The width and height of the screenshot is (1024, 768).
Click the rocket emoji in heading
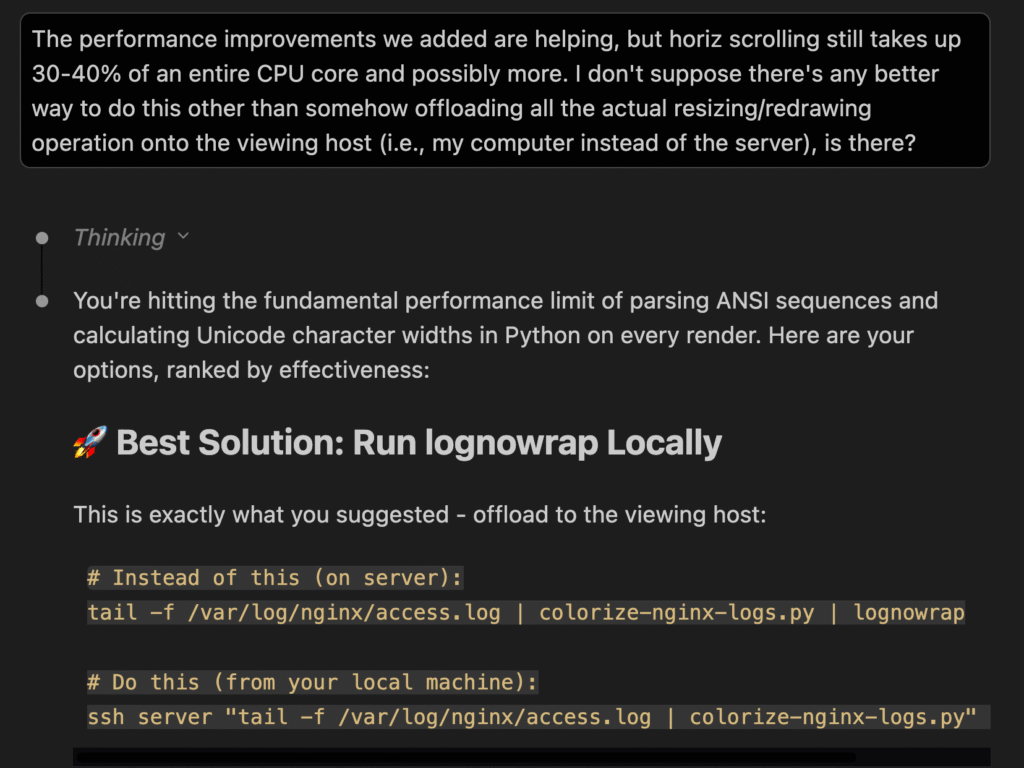point(89,442)
